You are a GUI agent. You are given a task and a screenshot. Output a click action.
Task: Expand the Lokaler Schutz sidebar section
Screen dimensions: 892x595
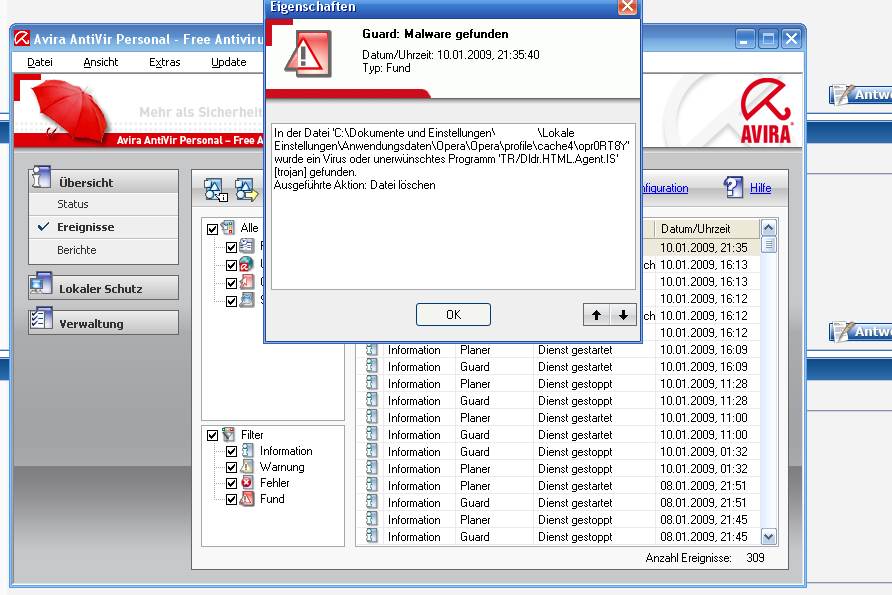pos(104,288)
